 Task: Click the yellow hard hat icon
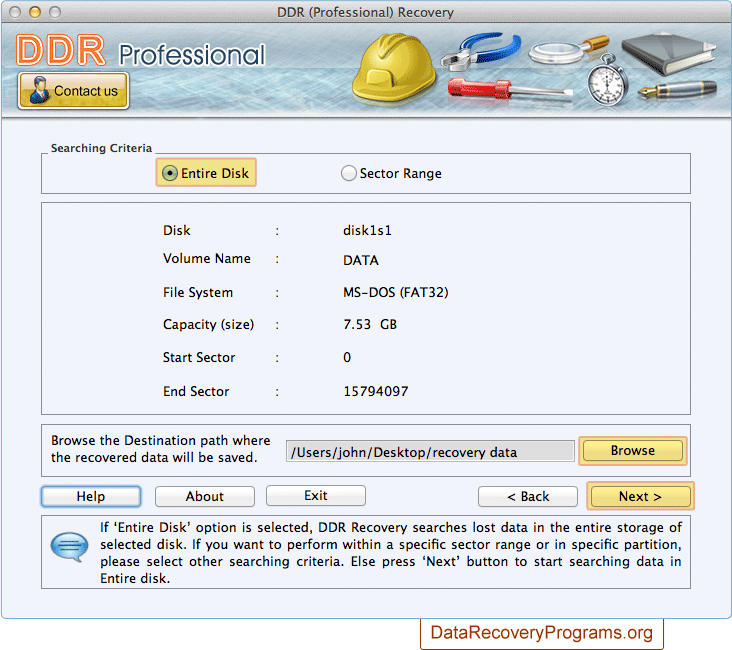tap(394, 68)
